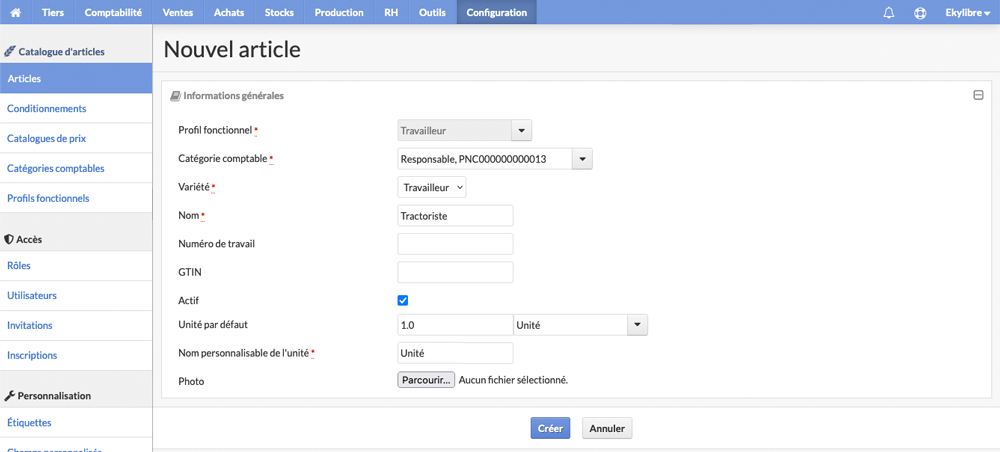Open Profils fonctionnels in the sidebar
Screen dimensions: 1000x452
(76, 198)
